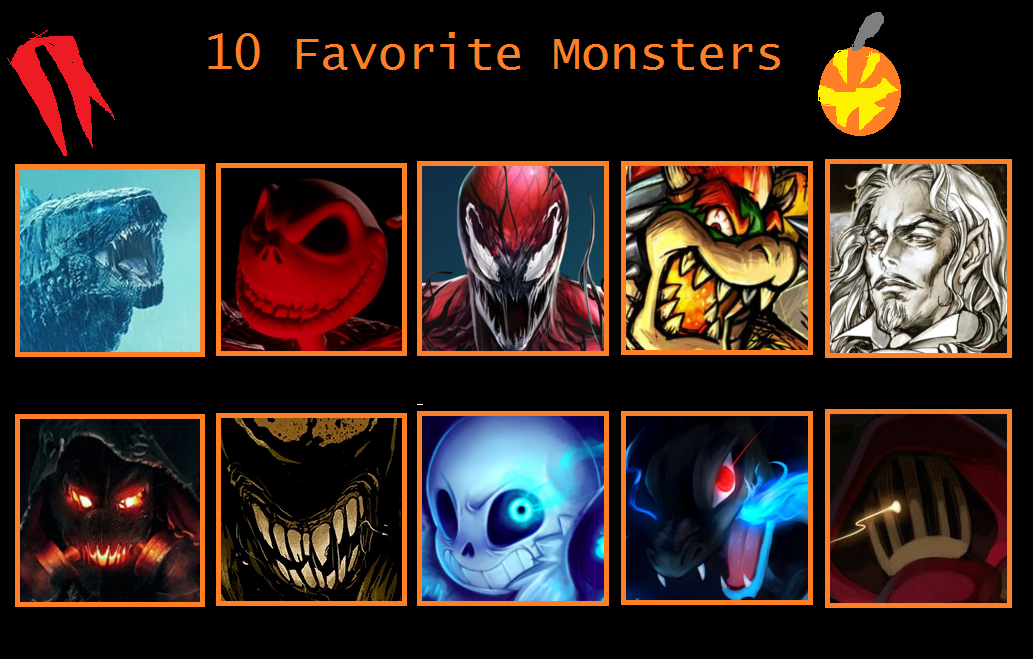Viewport: 1033px width, 659px height.
Task: Click the Godzilla thumbnail
Action: point(110,260)
